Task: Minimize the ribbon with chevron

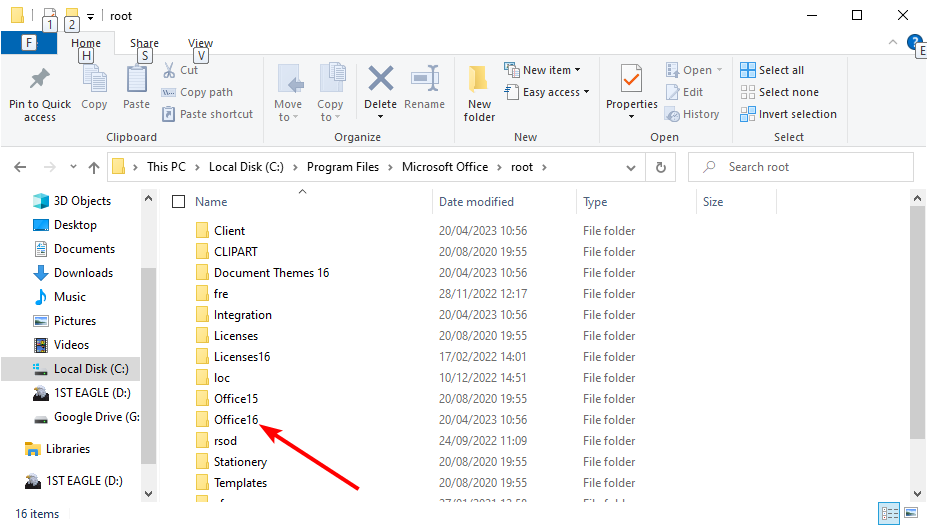Action: click(x=893, y=43)
